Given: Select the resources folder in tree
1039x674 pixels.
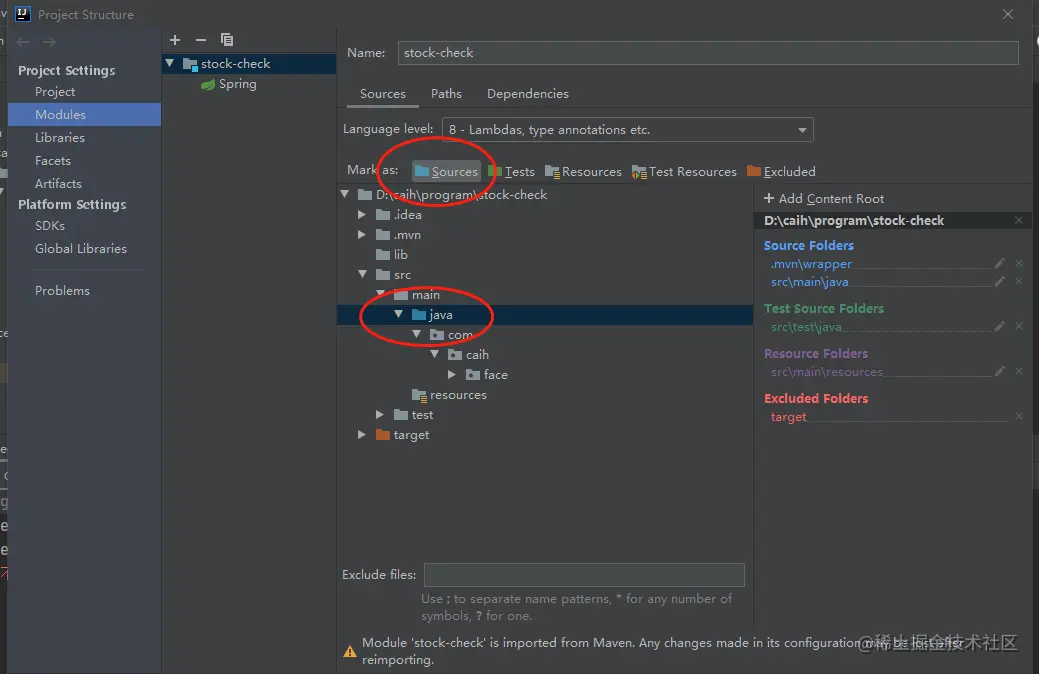Looking at the screenshot, I should [x=449, y=395].
